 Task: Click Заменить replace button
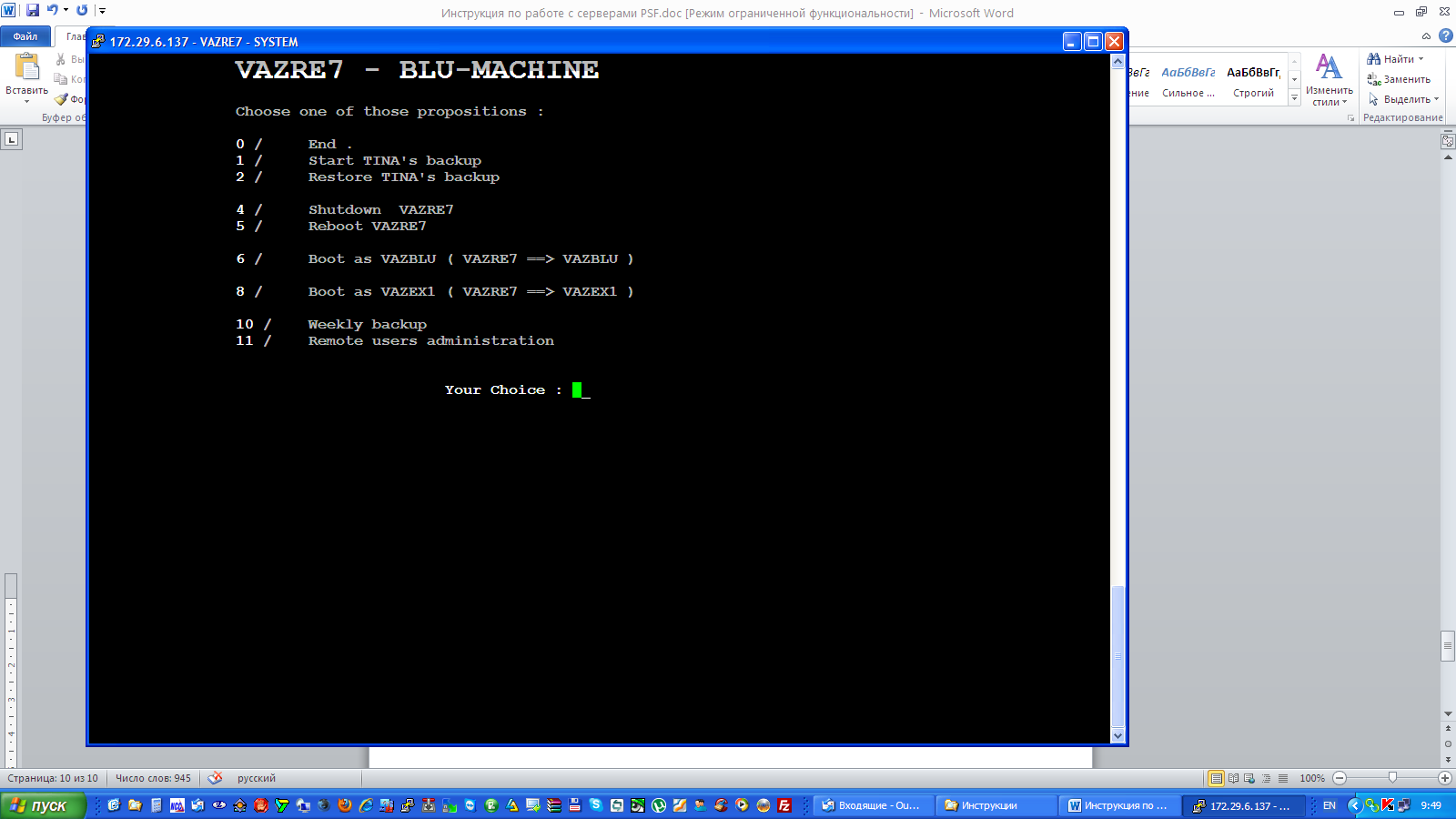[1399, 79]
